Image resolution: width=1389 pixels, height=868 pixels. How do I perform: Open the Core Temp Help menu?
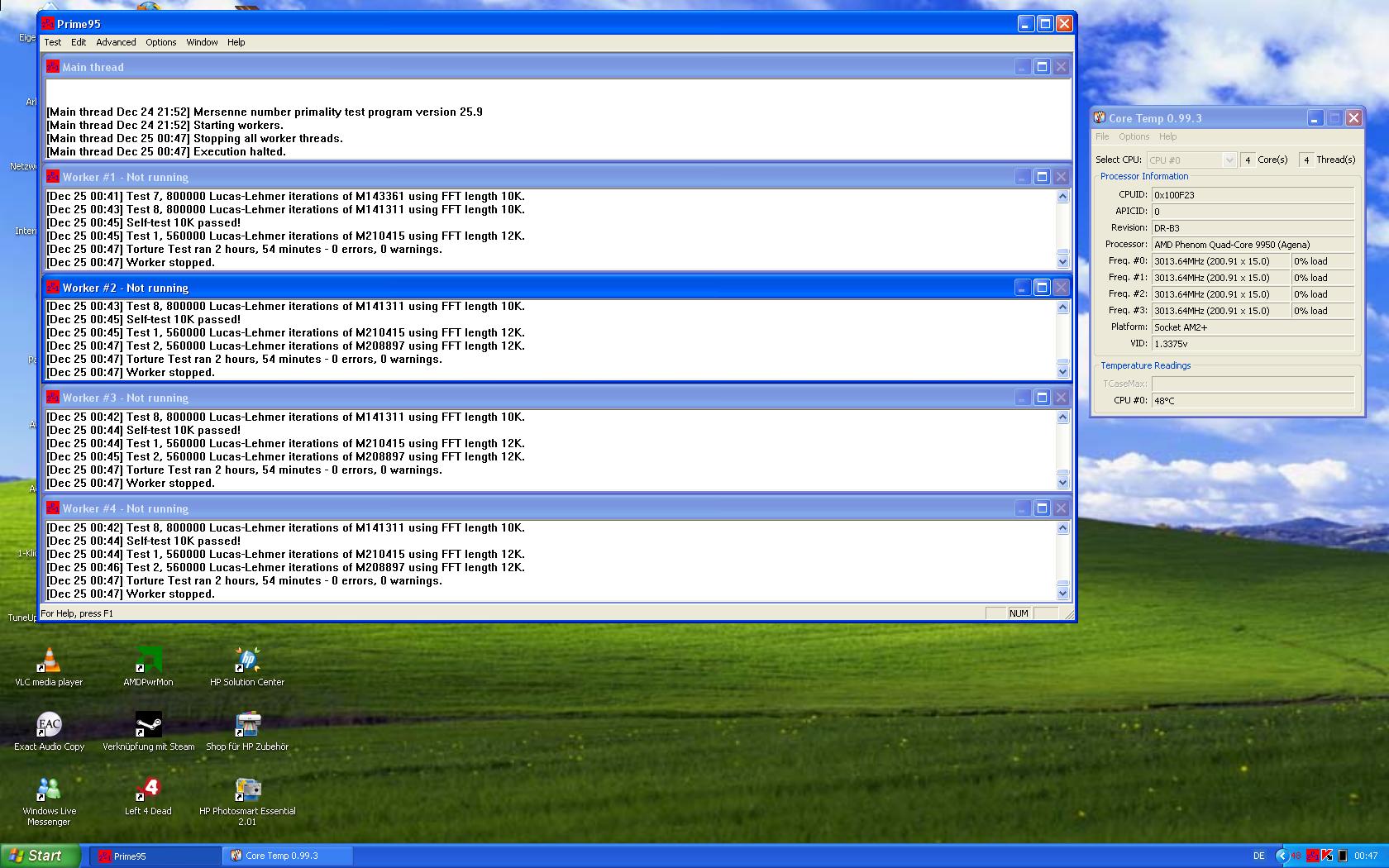(1167, 136)
